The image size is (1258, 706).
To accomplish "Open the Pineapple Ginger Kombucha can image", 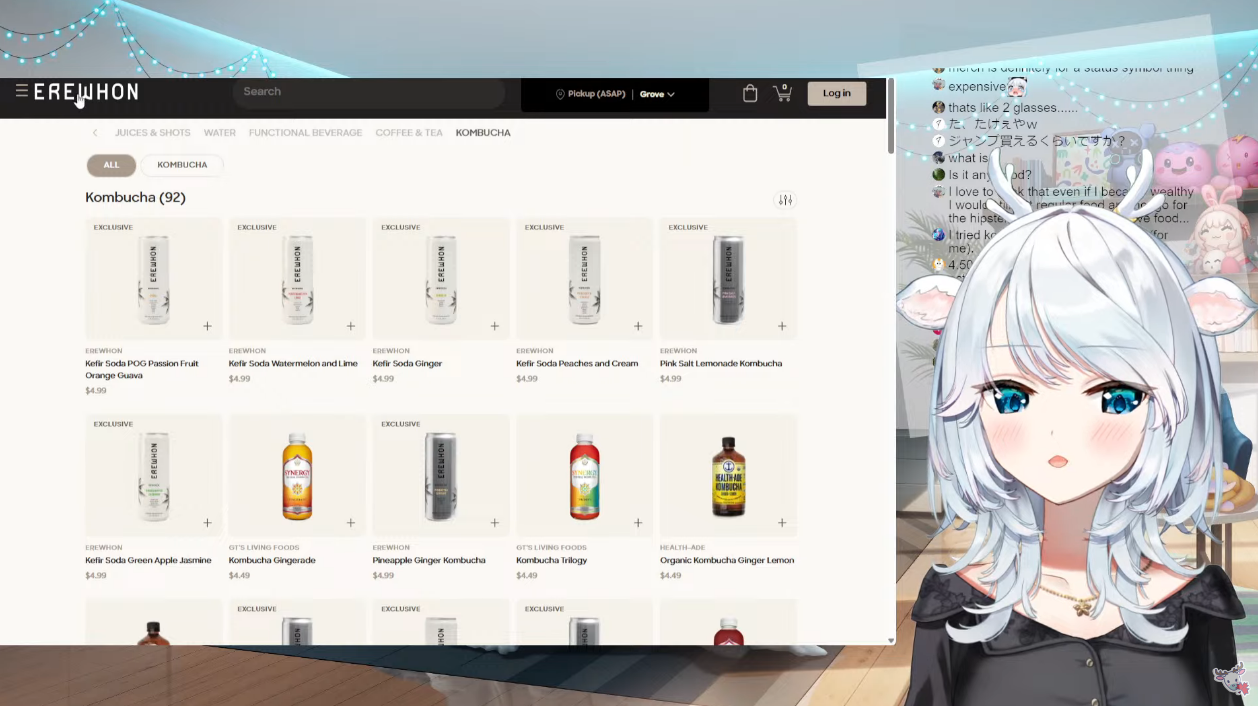I will [x=441, y=476].
